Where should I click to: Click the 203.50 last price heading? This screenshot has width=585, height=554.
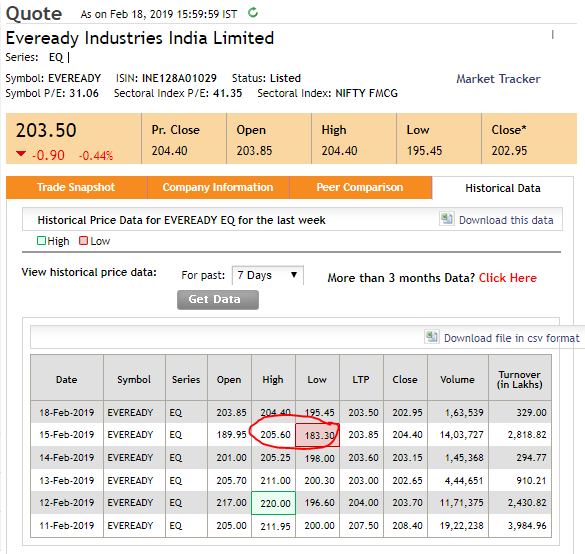(x=46, y=130)
